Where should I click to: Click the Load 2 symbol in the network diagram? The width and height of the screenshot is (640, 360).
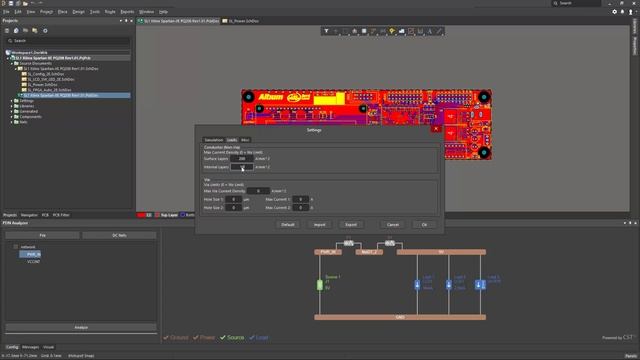(x=449, y=284)
